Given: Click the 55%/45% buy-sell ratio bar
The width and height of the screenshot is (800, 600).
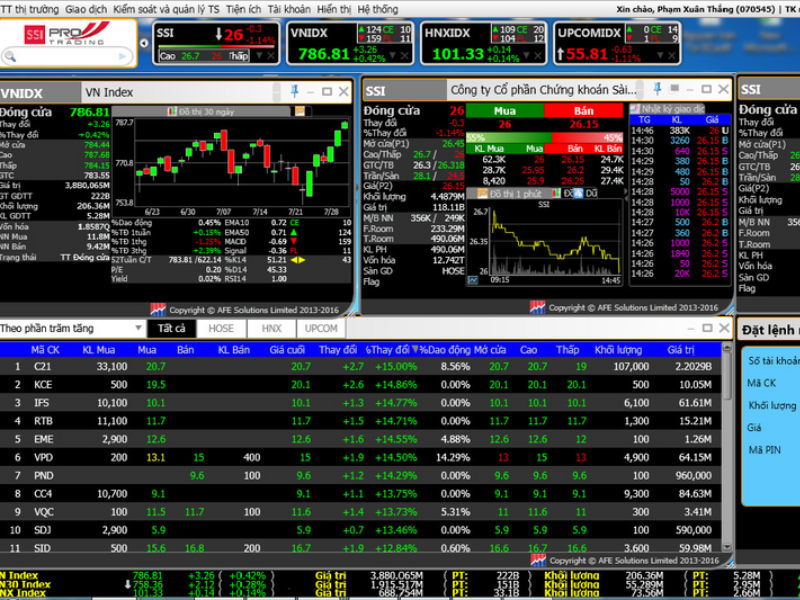Looking at the screenshot, I should coord(544,138).
